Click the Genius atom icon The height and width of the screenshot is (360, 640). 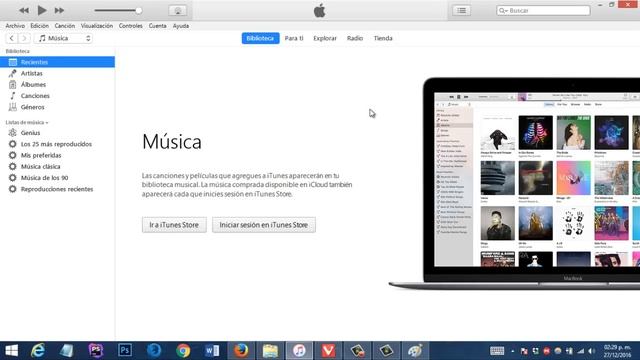[13, 133]
